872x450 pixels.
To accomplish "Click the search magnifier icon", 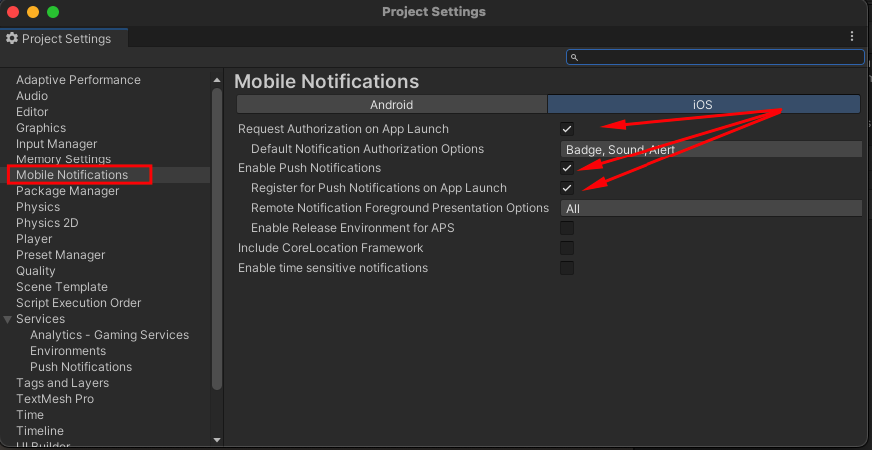I will pos(575,58).
